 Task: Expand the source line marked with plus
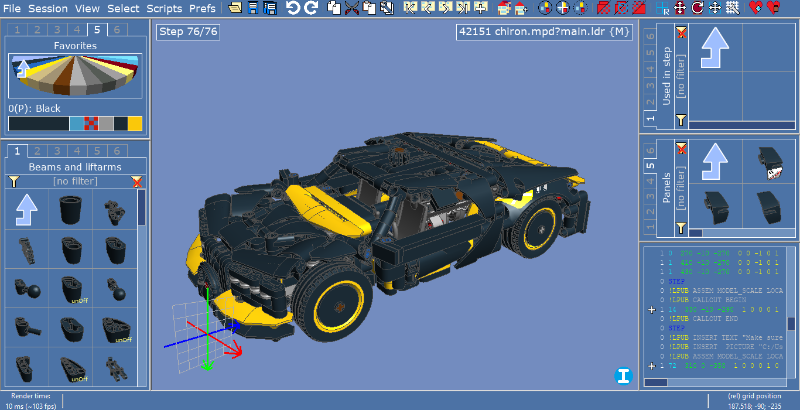coord(650,311)
